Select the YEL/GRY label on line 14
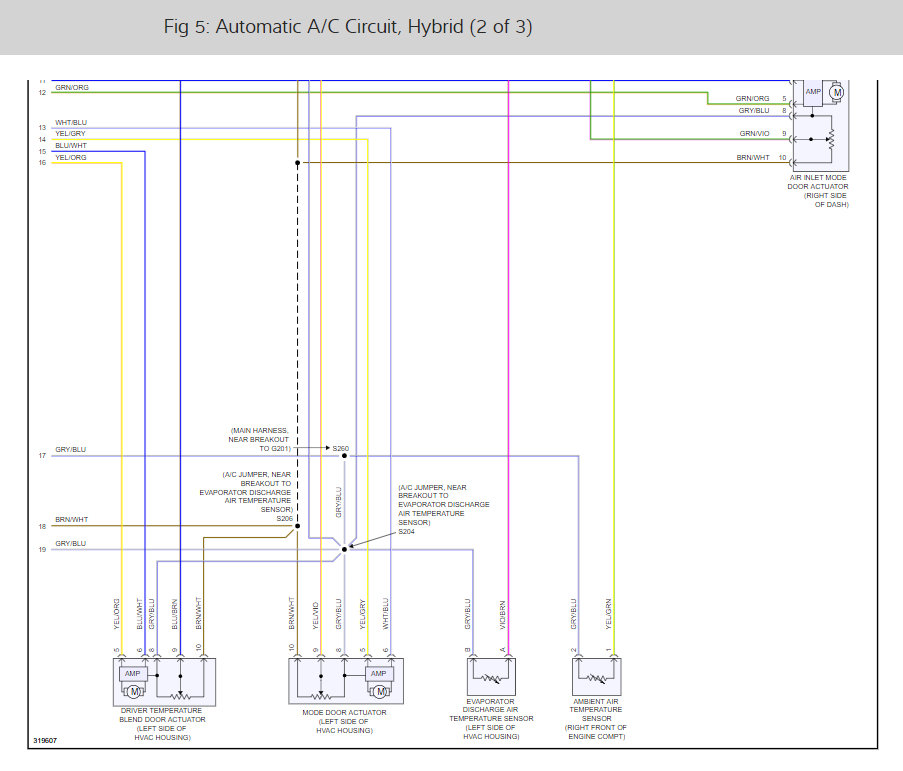 pyautogui.click(x=70, y=134)
